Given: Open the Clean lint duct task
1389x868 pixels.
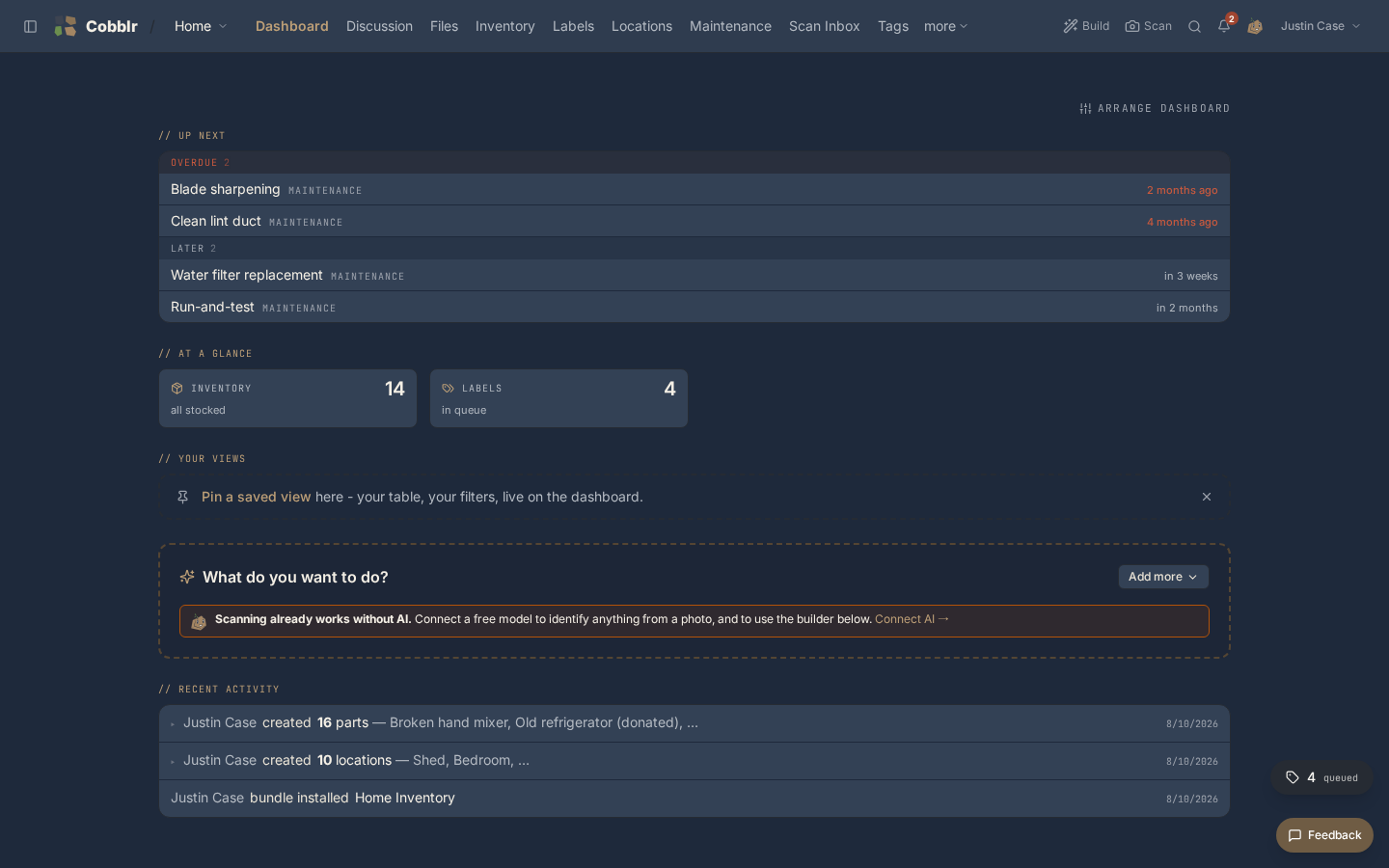Looking at the screenshot, I should point(694,222).
